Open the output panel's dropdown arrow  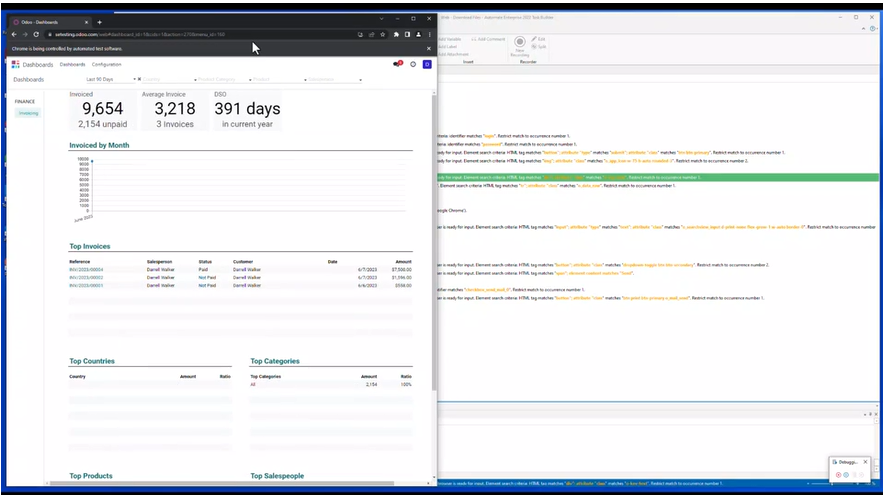point(865,414)
